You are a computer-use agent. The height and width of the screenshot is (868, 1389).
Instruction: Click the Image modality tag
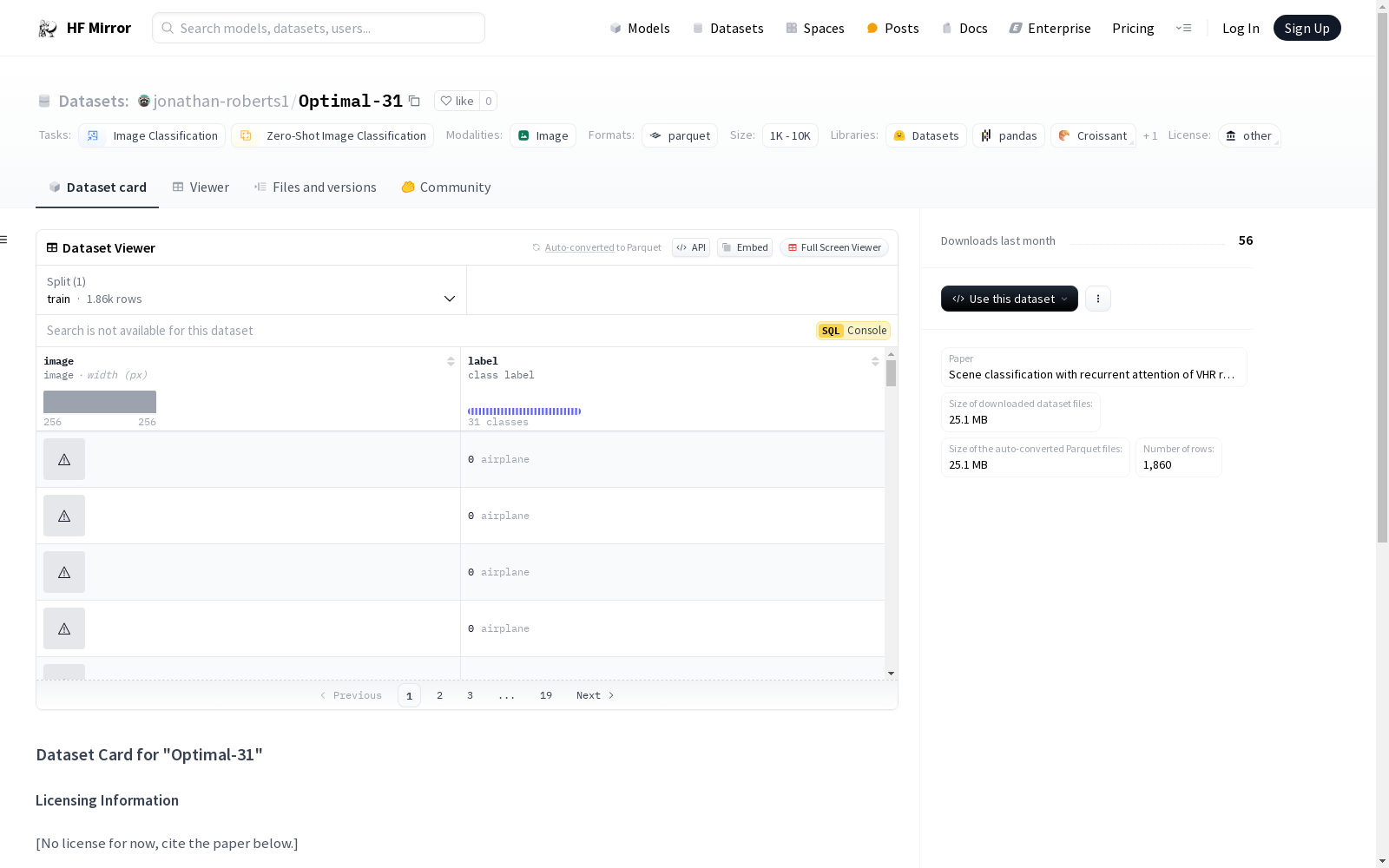[543, 135]
